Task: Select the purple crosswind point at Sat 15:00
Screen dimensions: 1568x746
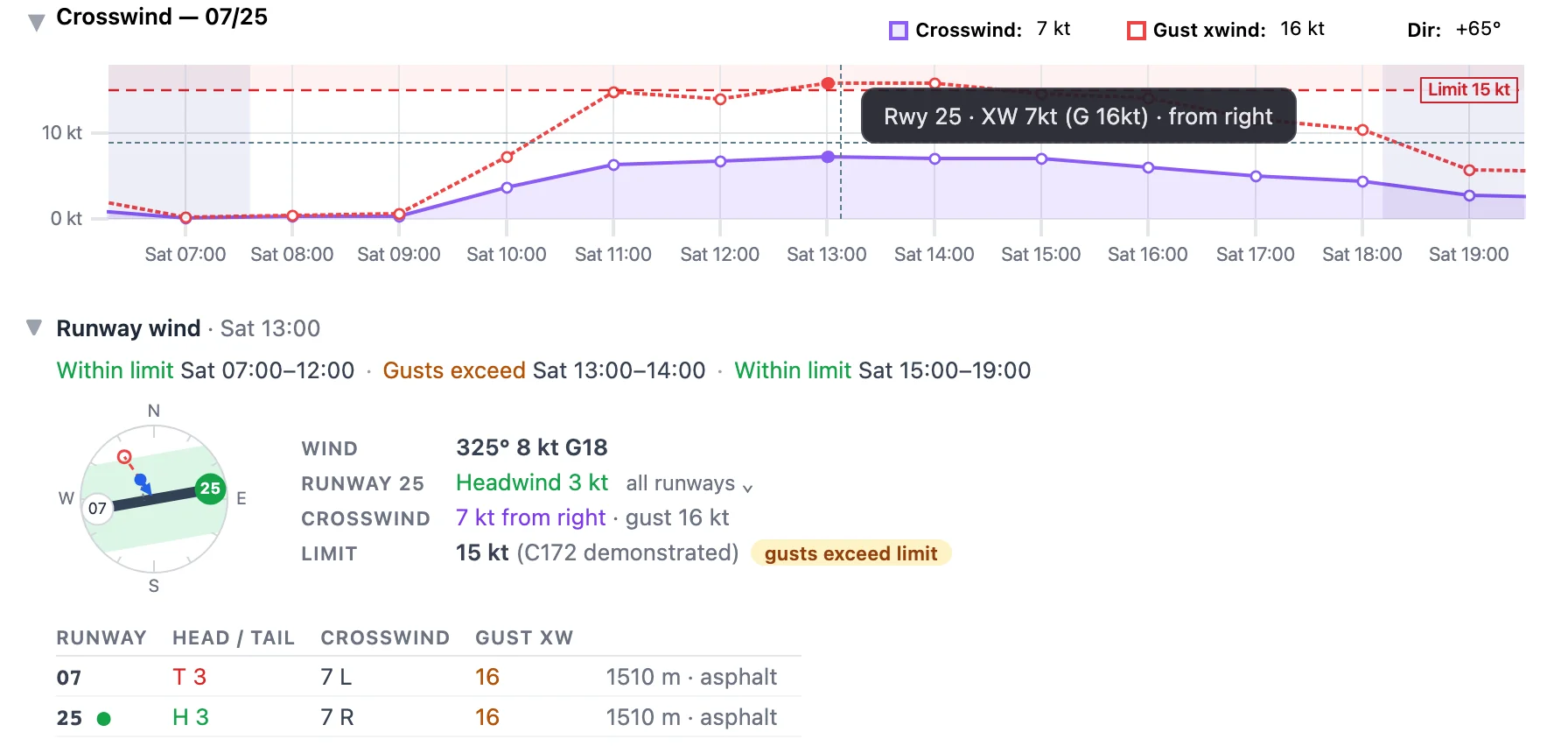Action: 1041,158
